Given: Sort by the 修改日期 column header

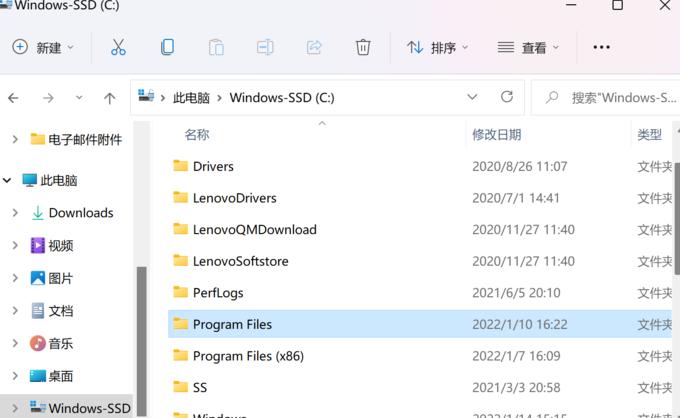Looking at the screenshot, I should (x=497, y=135).
